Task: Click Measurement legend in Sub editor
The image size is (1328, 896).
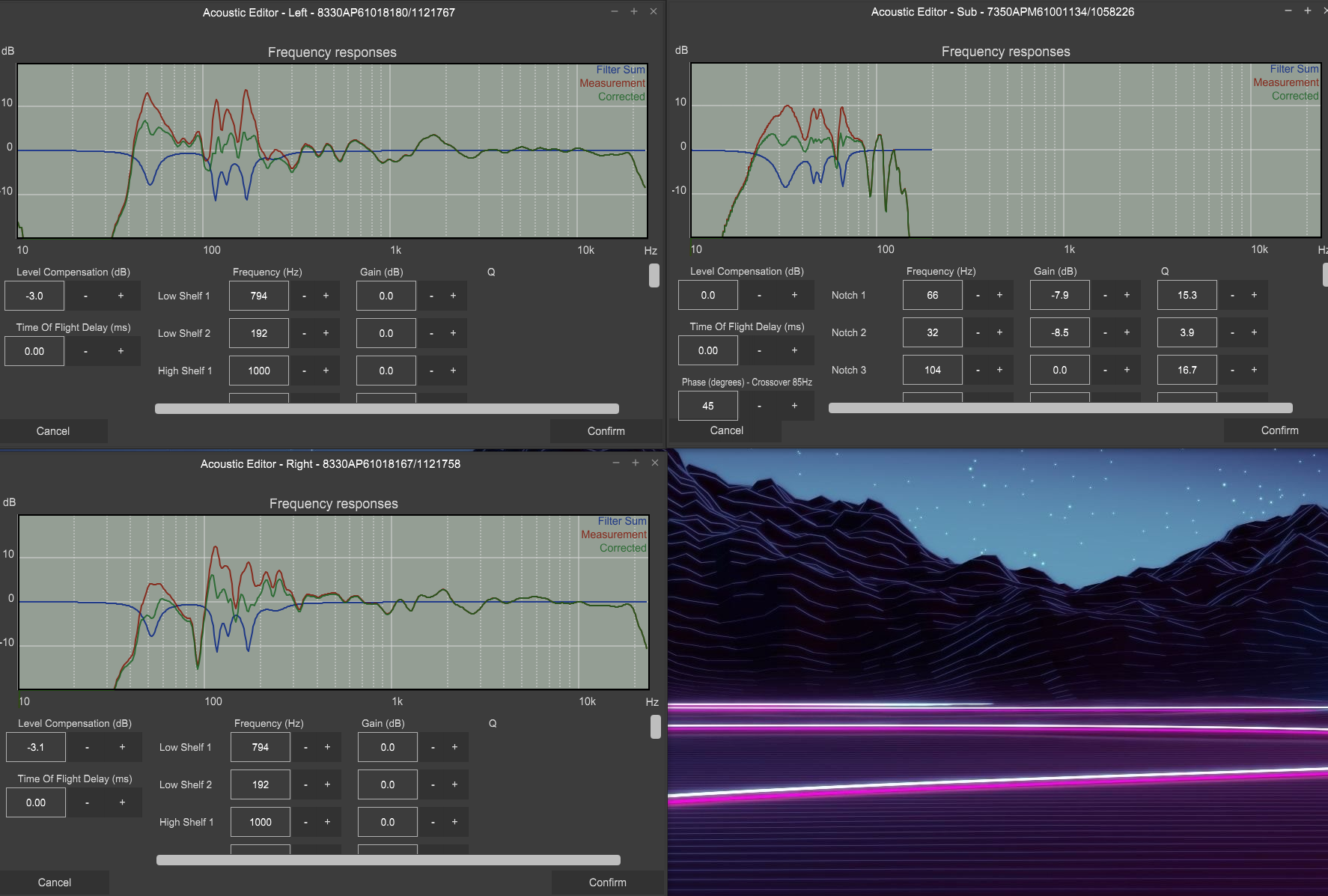Action: (1286, 82)
